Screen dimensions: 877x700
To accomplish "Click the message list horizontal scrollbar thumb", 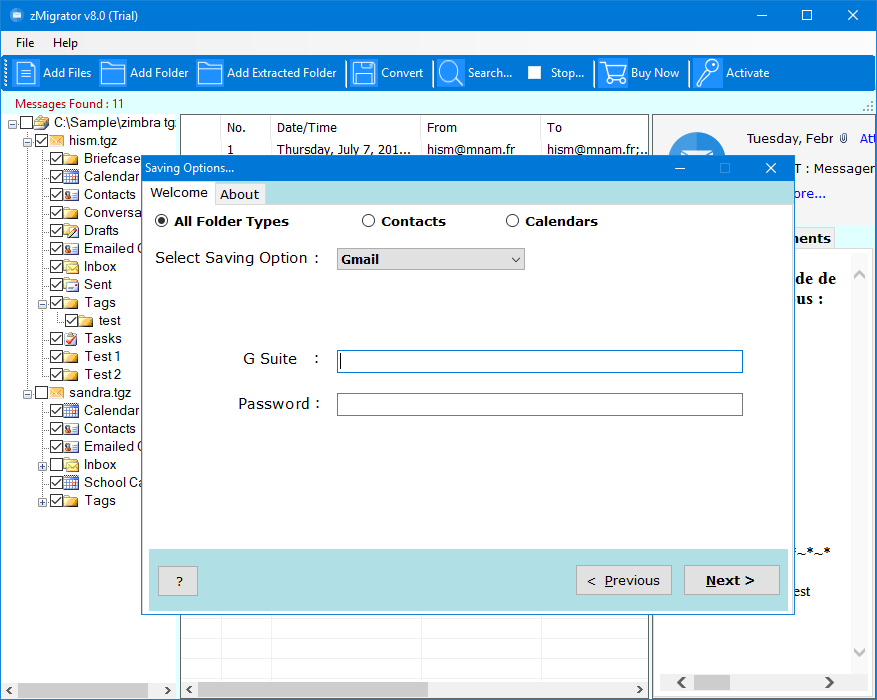I will pyautogui.click(x=313, y=689).
